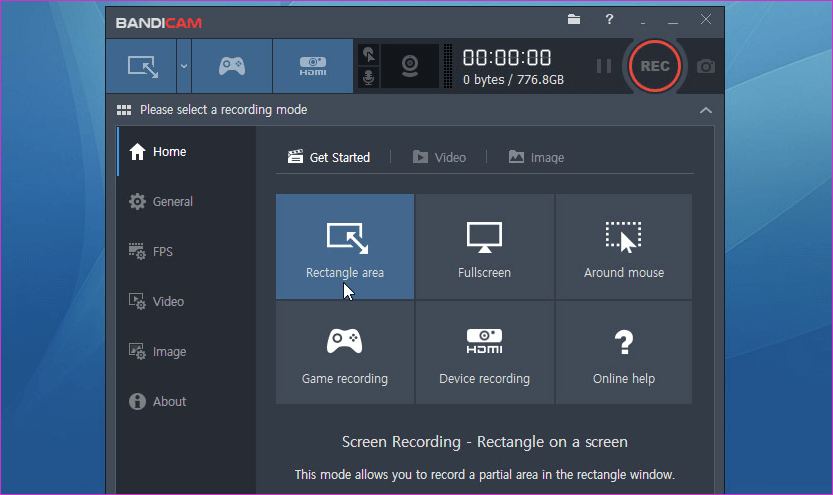Image resolution: width=833 pixels, height=495 pixels.
Task: Click the grid icon beside recording mode text
Action: point(124,110)
